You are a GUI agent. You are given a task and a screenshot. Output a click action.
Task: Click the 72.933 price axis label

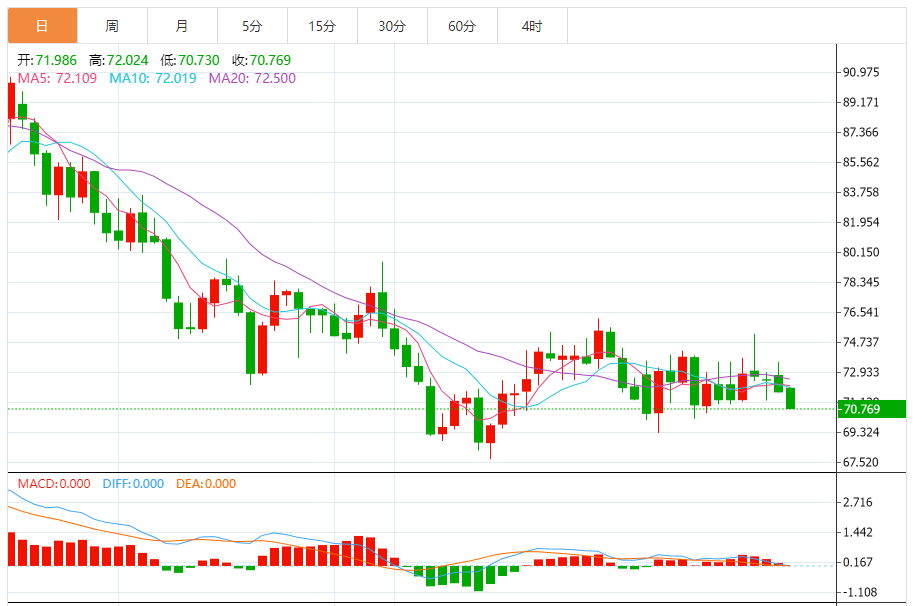pos(861,372)
